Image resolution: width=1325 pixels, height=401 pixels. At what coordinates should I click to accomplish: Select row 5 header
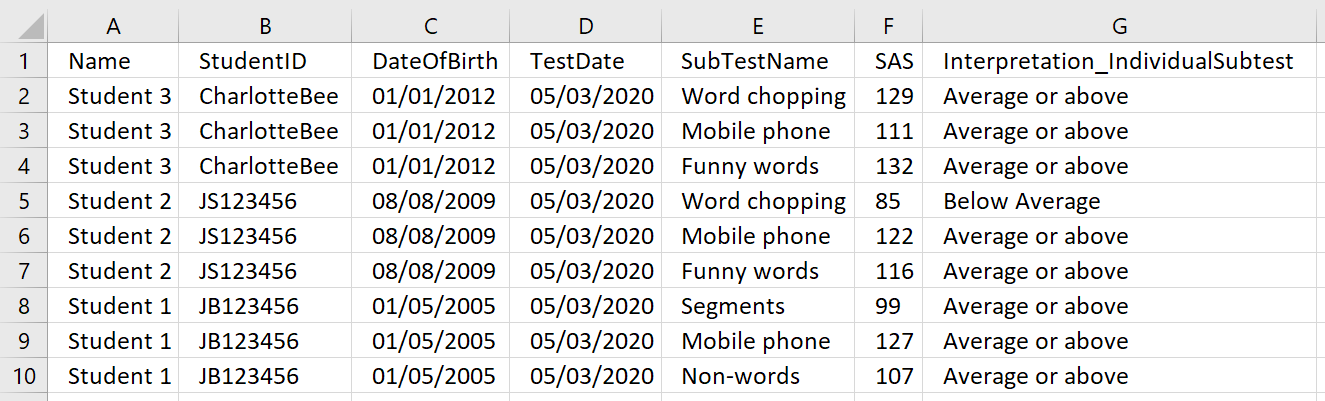coord(24,201)
